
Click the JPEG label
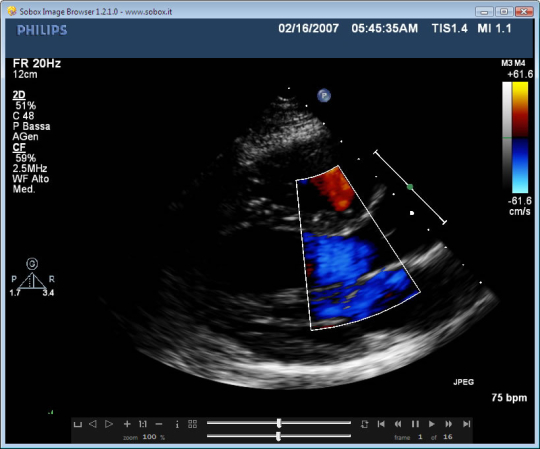point(464,382)
